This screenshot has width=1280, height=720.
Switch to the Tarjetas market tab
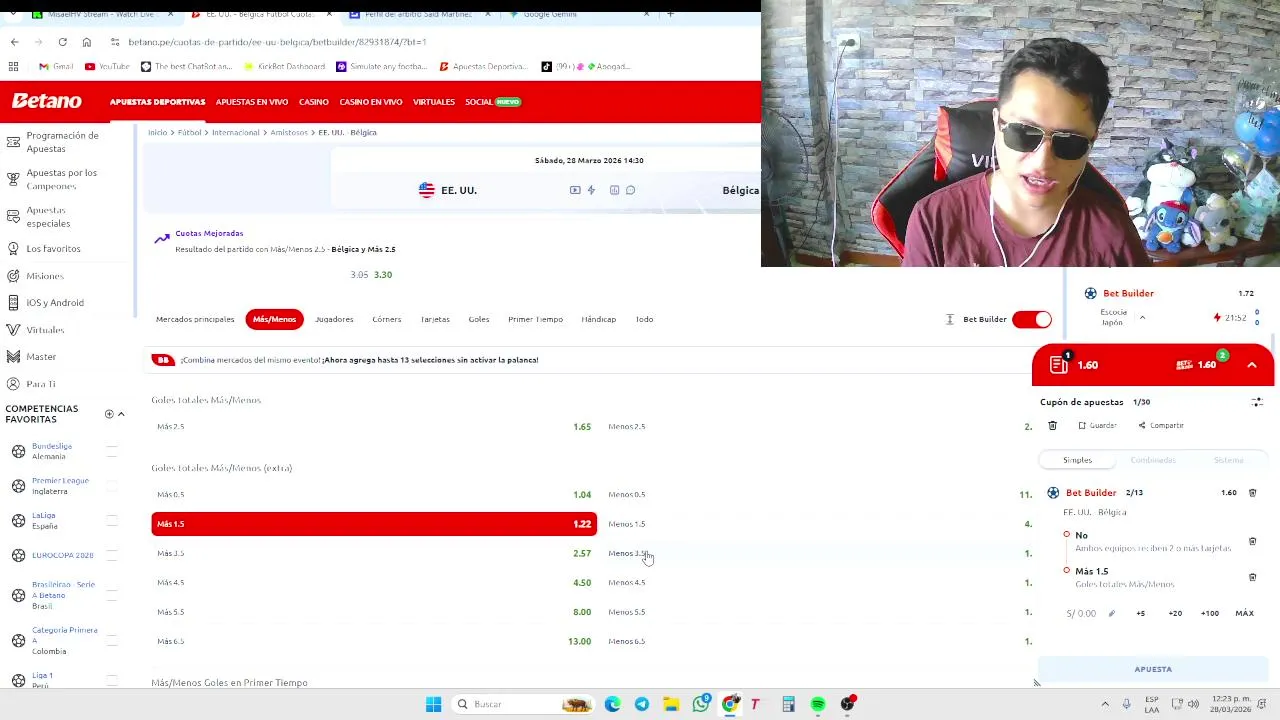pyautogui.click(x=435, y=319)
